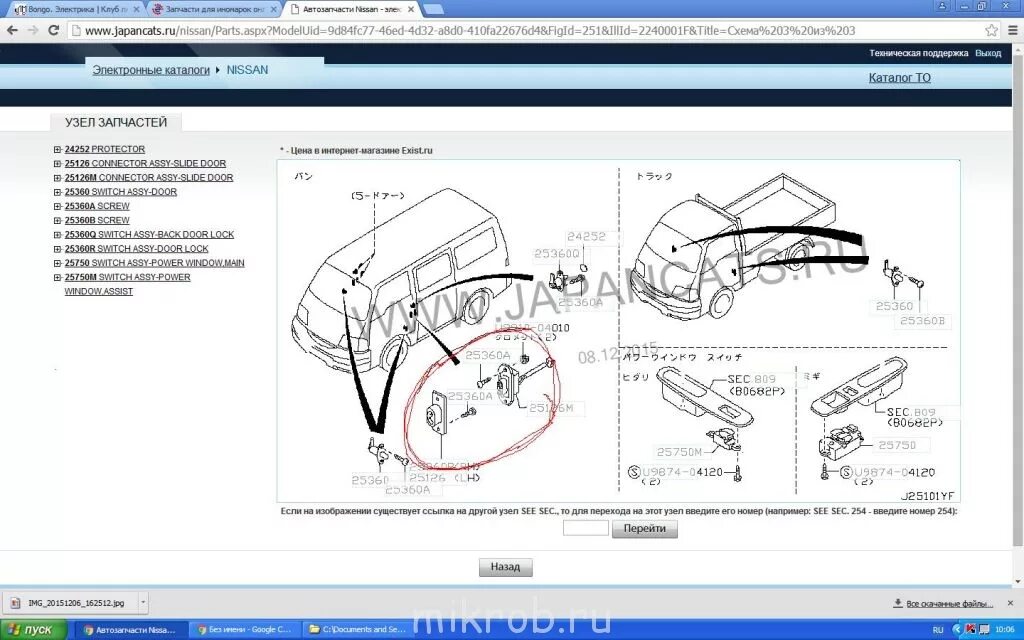Open 25126M CONNECTOR ASSY-SLIDE DOOR link
Screen dimensions: 1024x640
coord(148,178)
